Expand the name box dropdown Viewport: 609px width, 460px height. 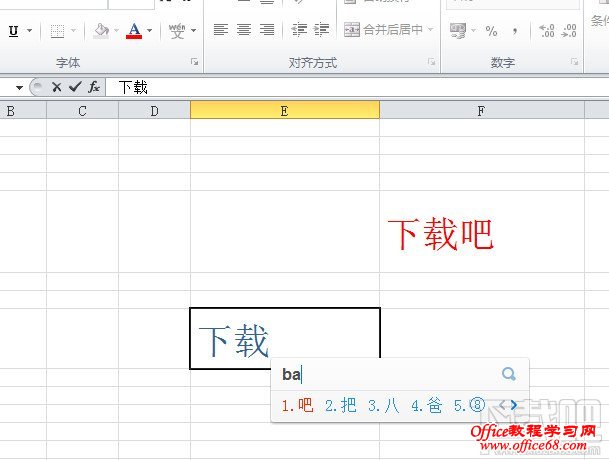[19, 87]
